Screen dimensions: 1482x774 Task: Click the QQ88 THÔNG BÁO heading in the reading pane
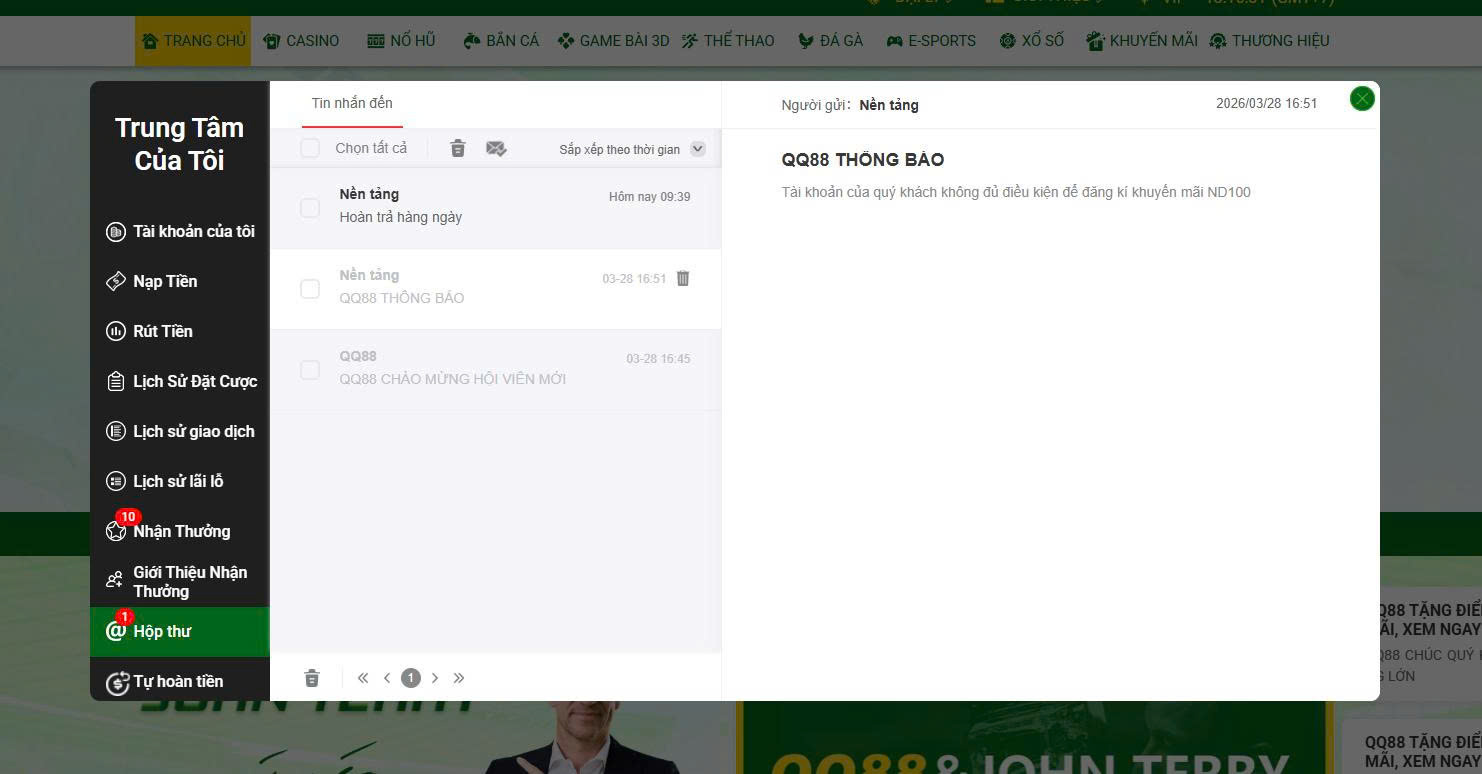tap(863, 160)
